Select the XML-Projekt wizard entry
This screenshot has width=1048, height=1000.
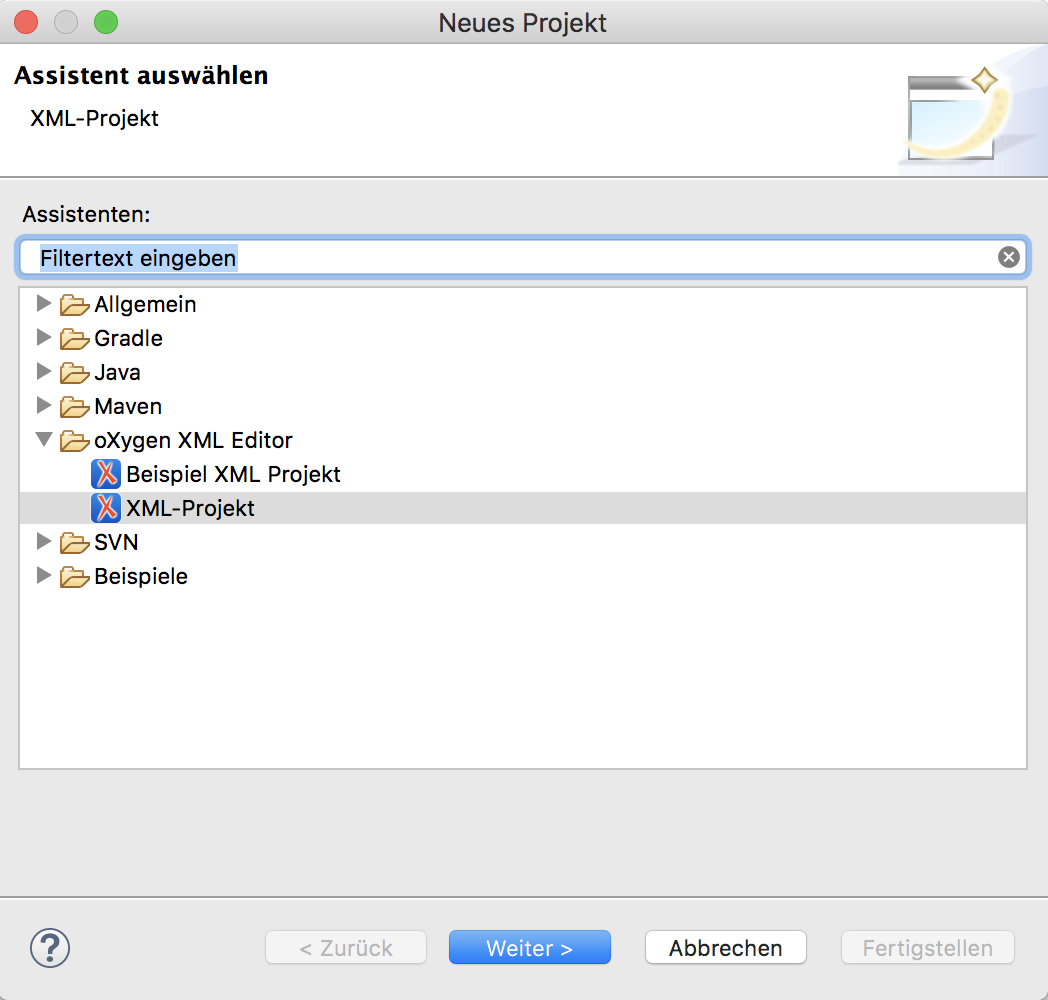pos(190,508)
